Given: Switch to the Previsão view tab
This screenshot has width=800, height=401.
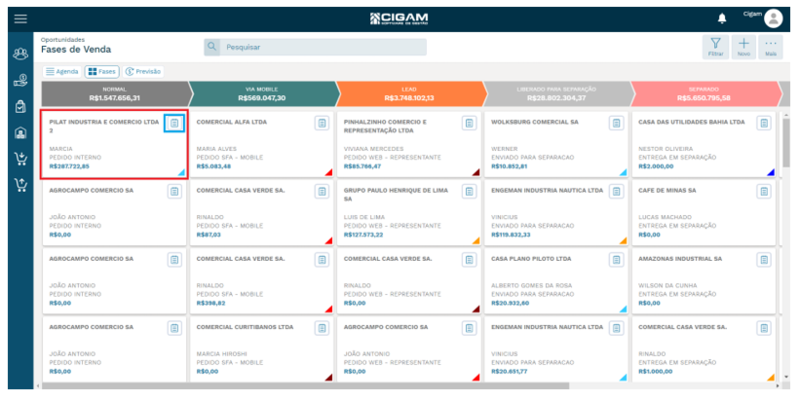Looking at the screenshot, I should [143, 71].
